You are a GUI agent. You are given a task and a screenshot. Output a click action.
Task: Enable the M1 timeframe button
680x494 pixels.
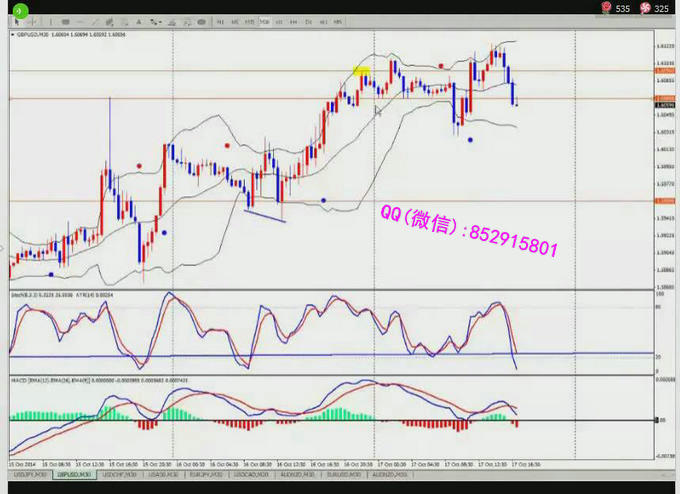220,21
